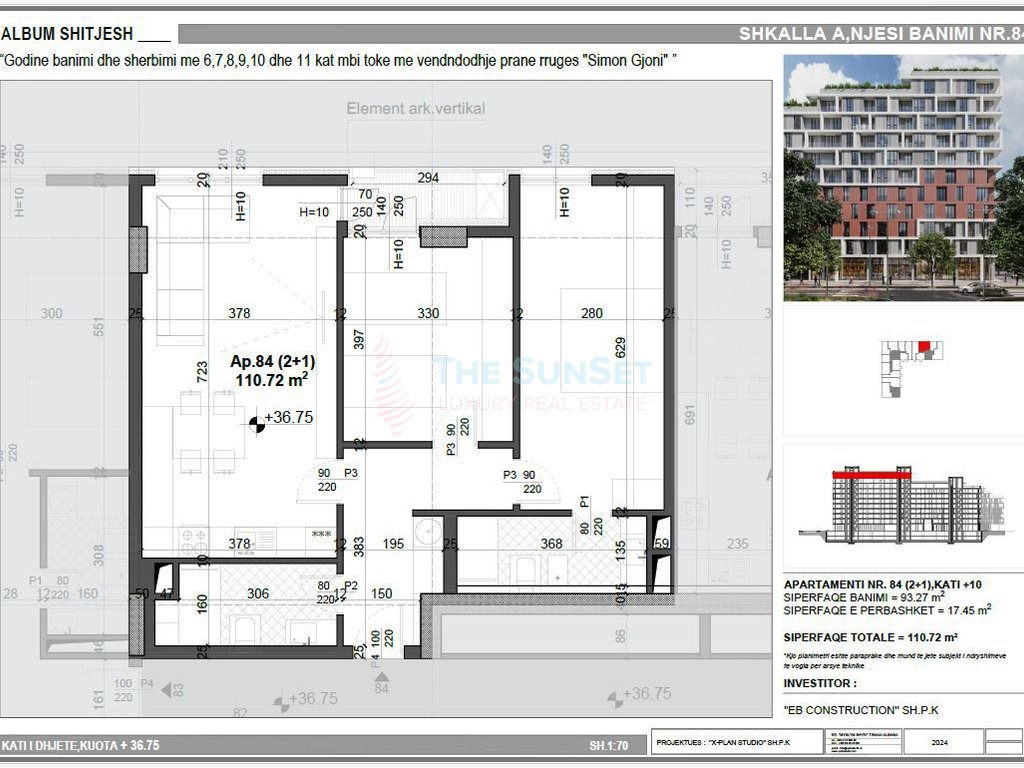The height and width of the screenshot is (768, 1024).
Task: Select the SIPERFAQE TOTALE 110.72 m² text
Action: [x=870, y=637]
